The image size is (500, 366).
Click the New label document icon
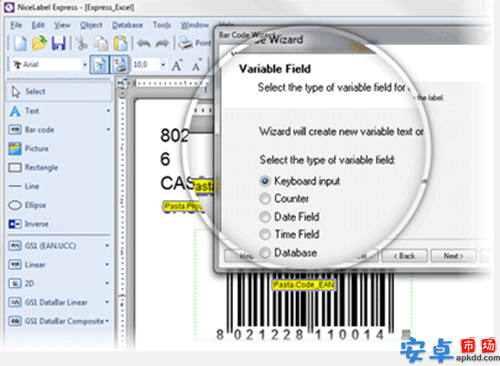[20, 43]
